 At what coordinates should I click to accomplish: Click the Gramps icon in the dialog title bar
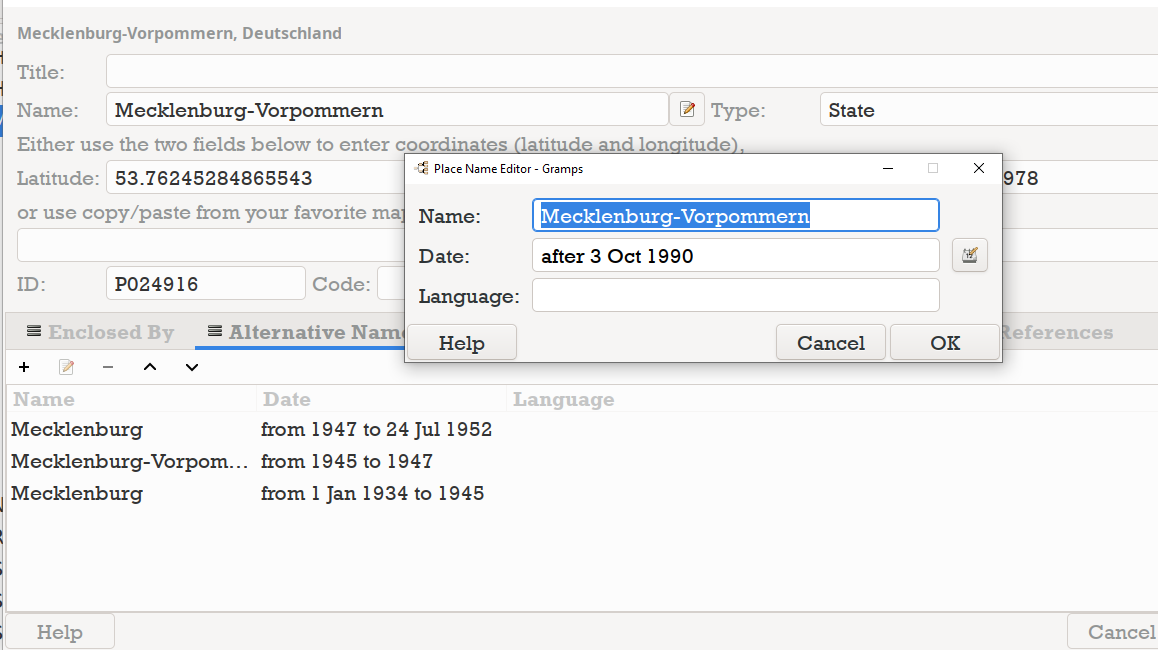(x=422, y=168)
